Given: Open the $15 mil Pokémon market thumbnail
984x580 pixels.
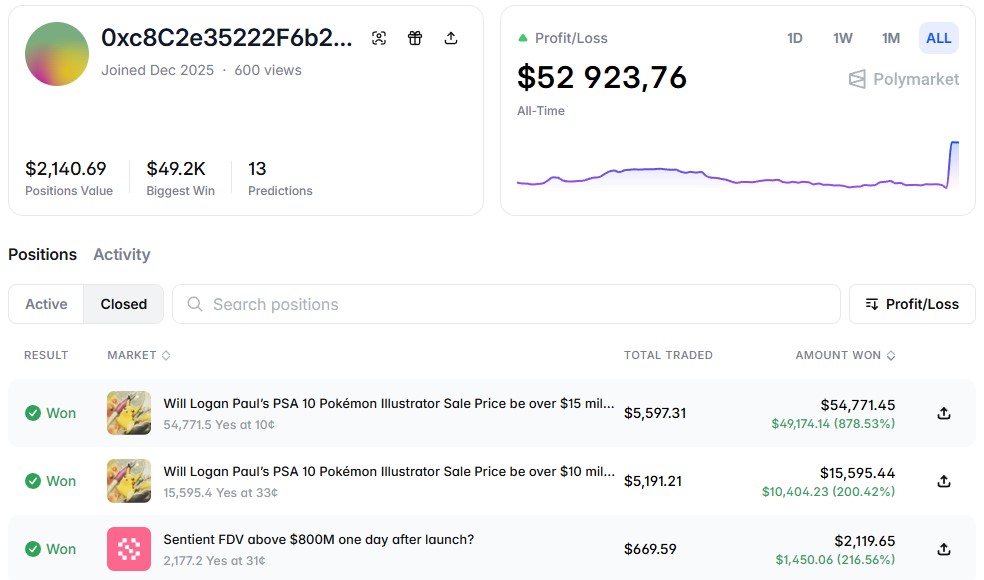Looking at the screenshot, I should 129,413.
